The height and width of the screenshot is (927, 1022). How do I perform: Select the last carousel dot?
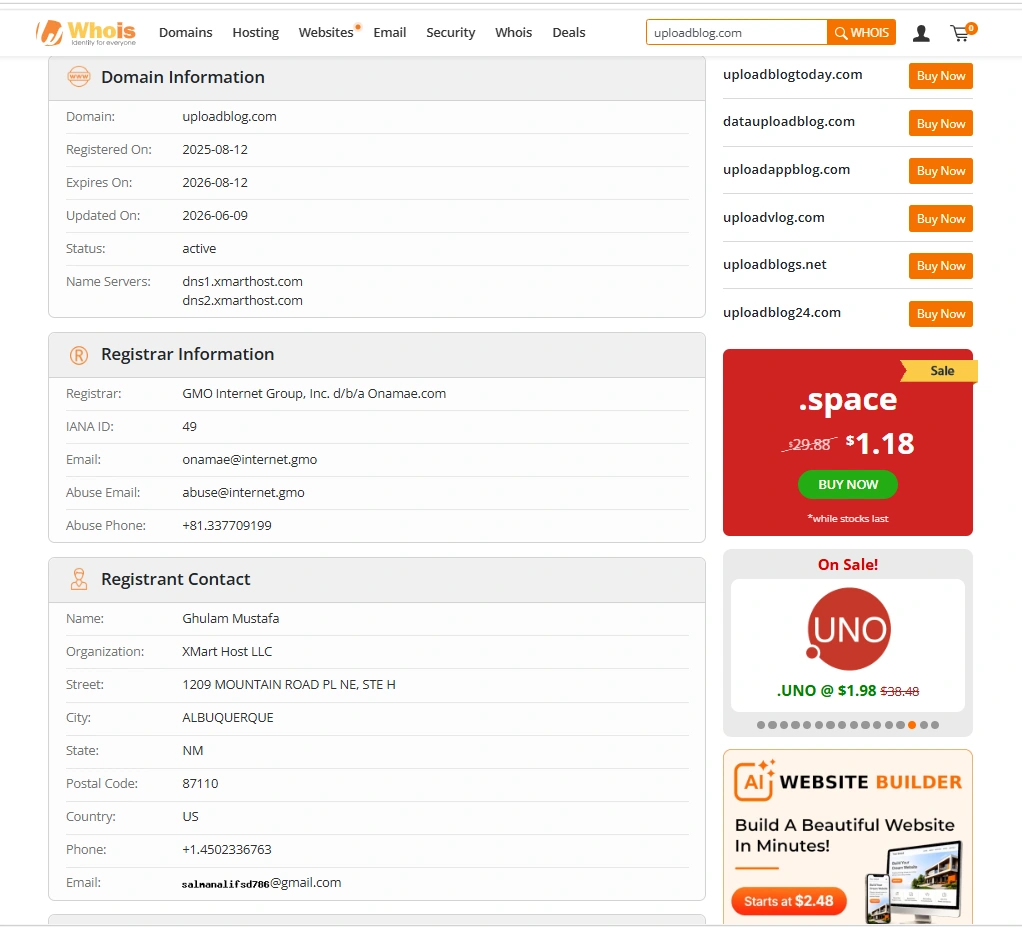coord(935,725)
